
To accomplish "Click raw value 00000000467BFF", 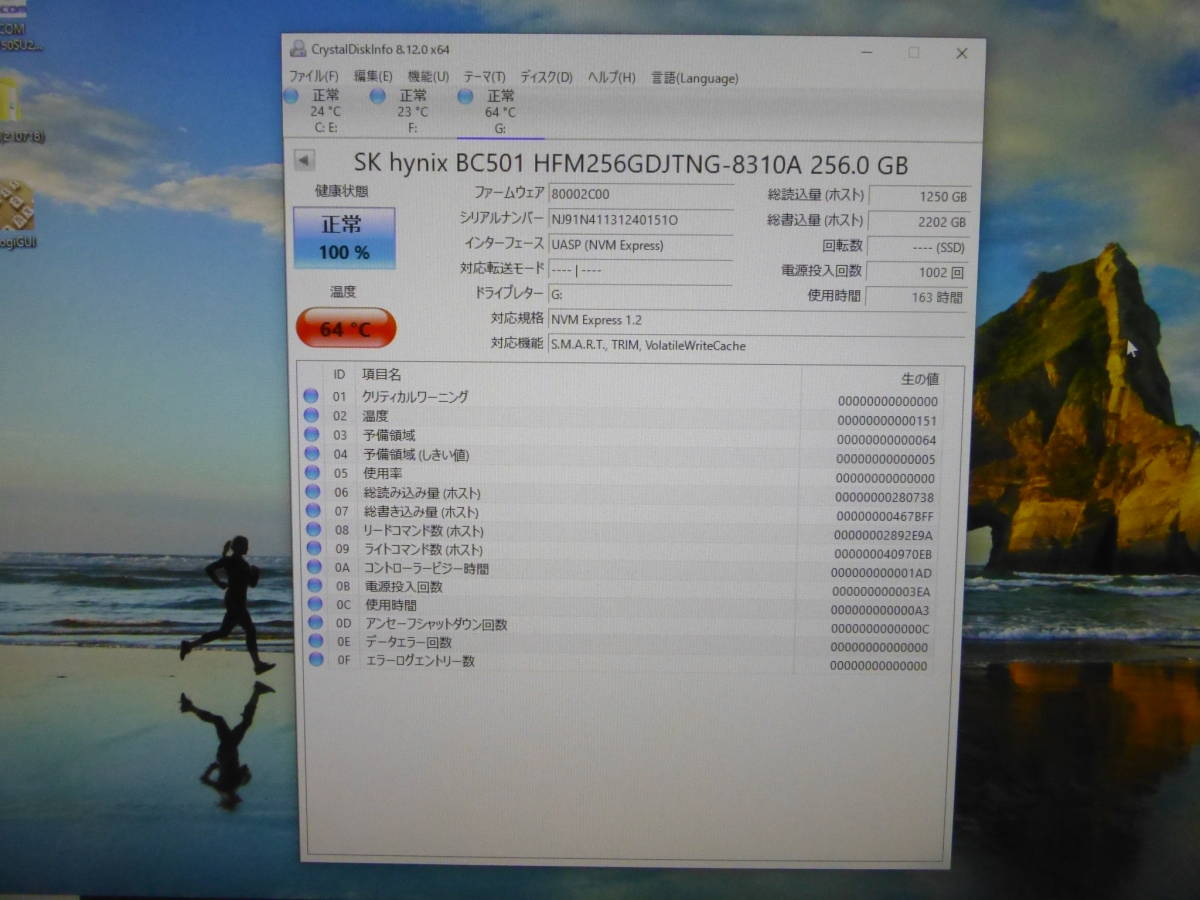I will click(883, 516).
